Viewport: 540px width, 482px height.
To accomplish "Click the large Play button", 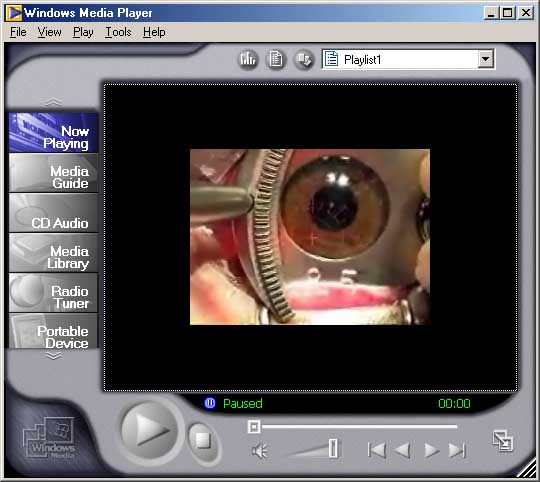I will tap(149, 431).
